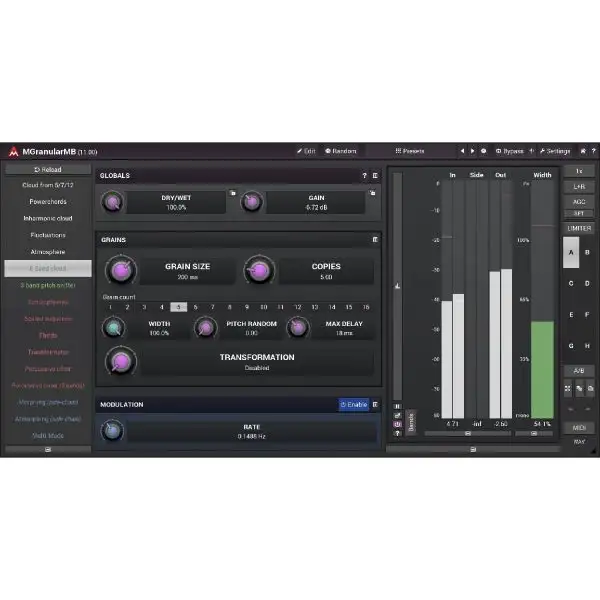Open the plugin help question mark at top right

(593, 151)
